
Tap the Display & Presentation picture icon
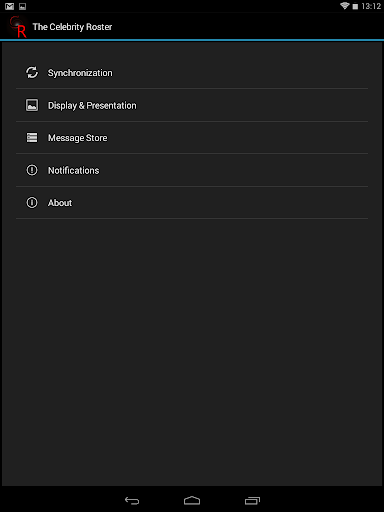tap(32, 105)
